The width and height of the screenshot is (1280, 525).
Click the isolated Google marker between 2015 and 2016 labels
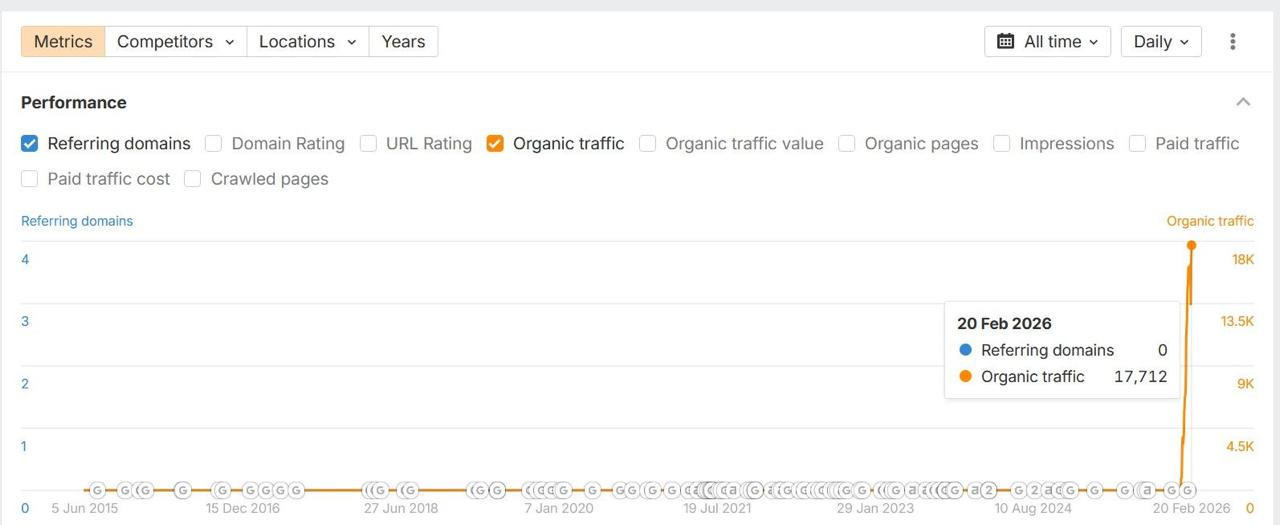click(182, 490)
